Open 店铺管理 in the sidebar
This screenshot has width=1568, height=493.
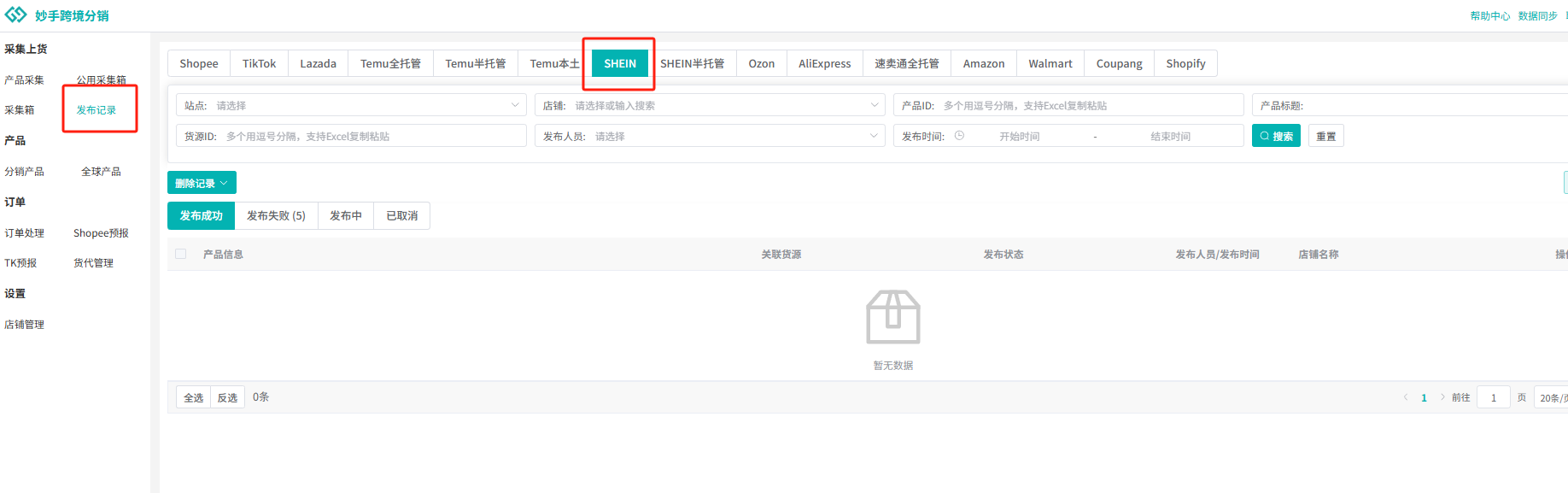tap(24, 324)
